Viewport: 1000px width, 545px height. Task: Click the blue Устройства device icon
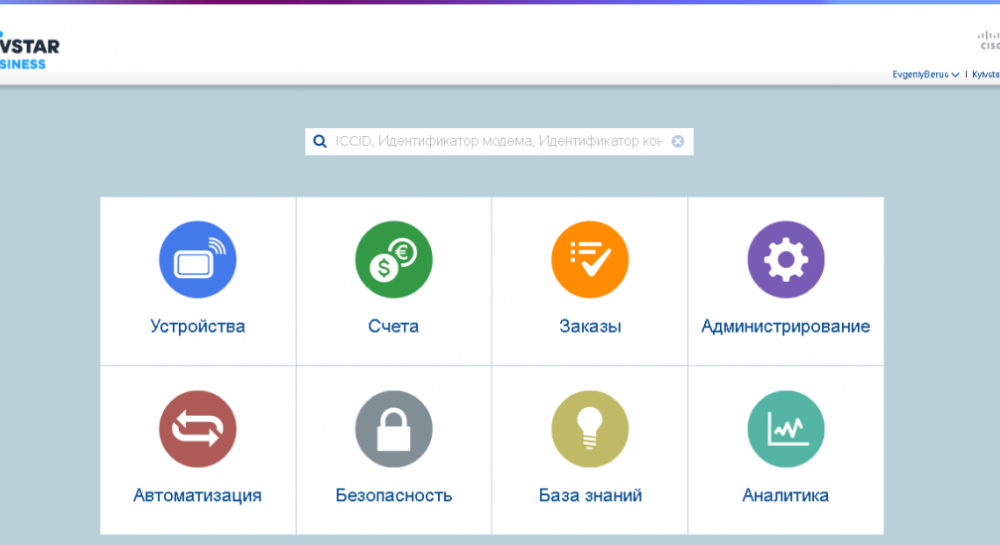(197, 259)
